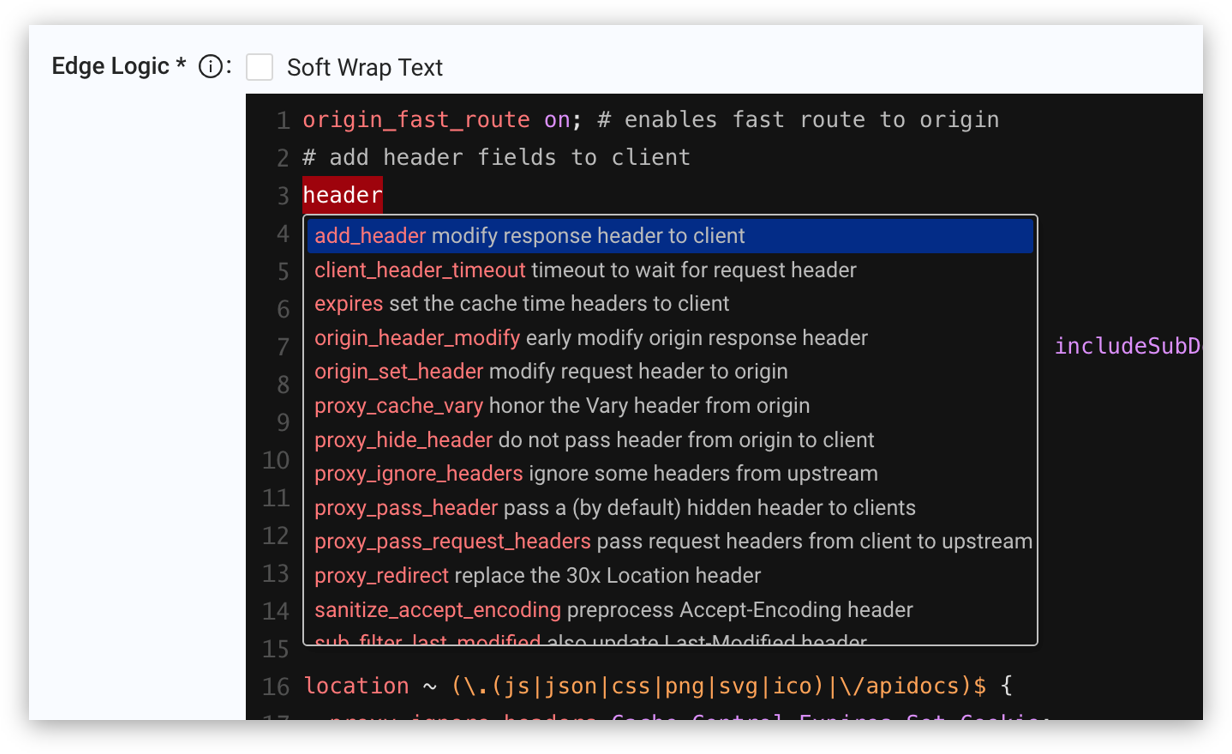
Task: Choose proxy_ignore_headers suggestion
Action: (x=670, y=474)
